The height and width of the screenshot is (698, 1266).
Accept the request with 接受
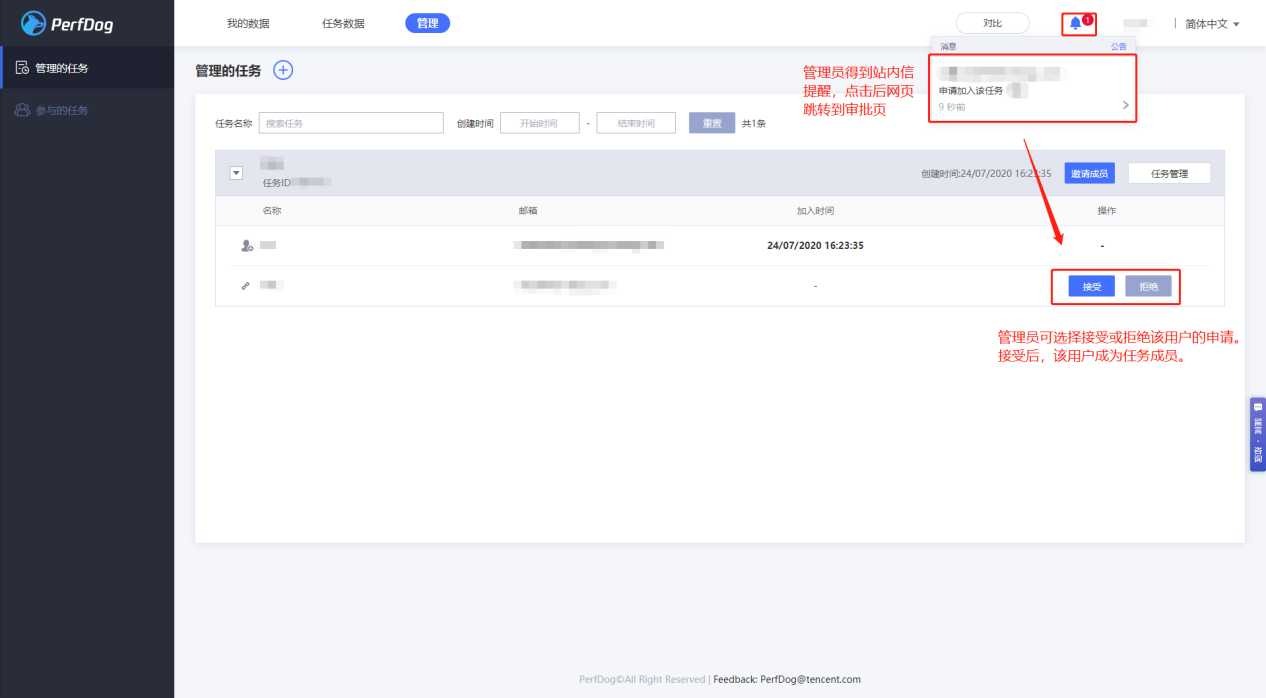(1091, 287)
